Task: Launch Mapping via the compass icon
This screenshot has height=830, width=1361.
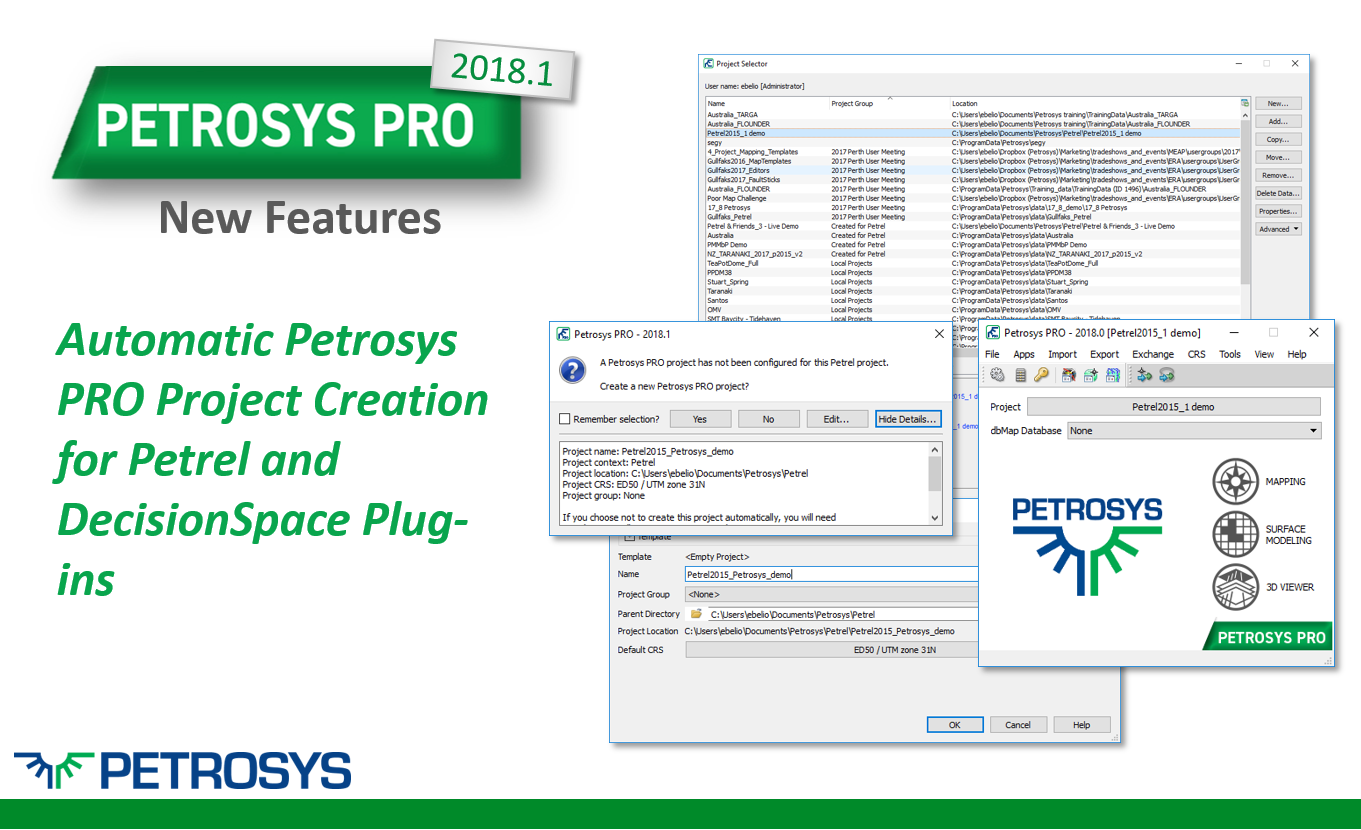Action: click(1235, 481)
